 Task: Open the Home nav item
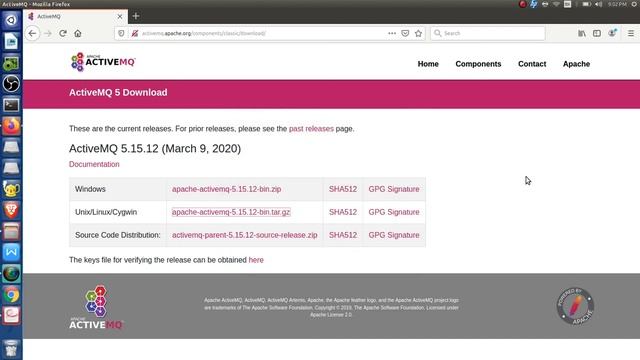[428, 64]
